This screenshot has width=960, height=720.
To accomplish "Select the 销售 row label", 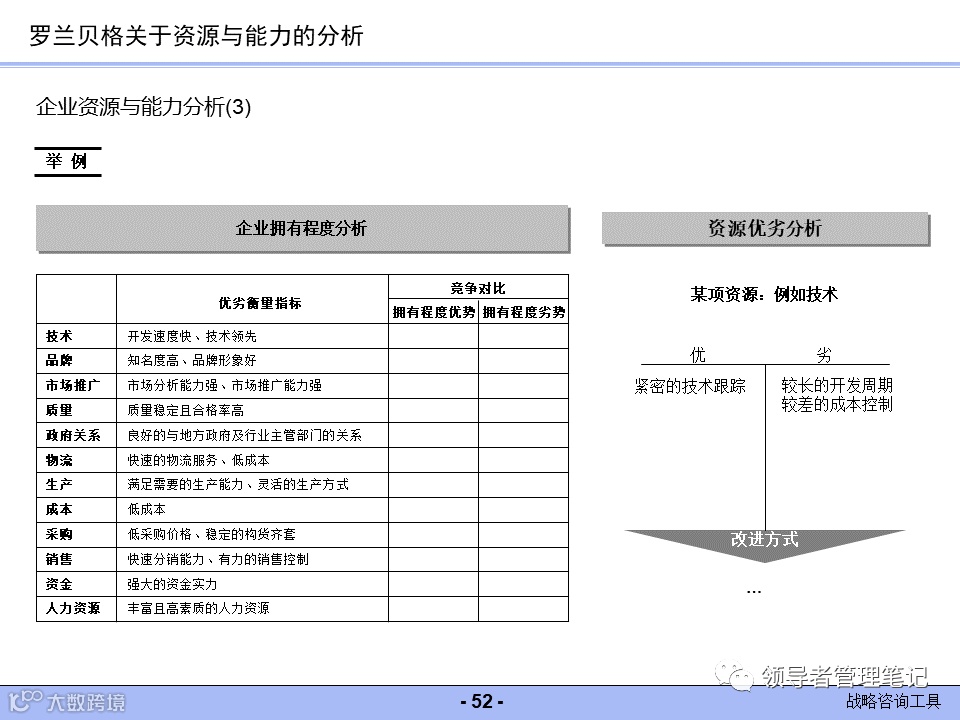I will [x=59, y=559].
